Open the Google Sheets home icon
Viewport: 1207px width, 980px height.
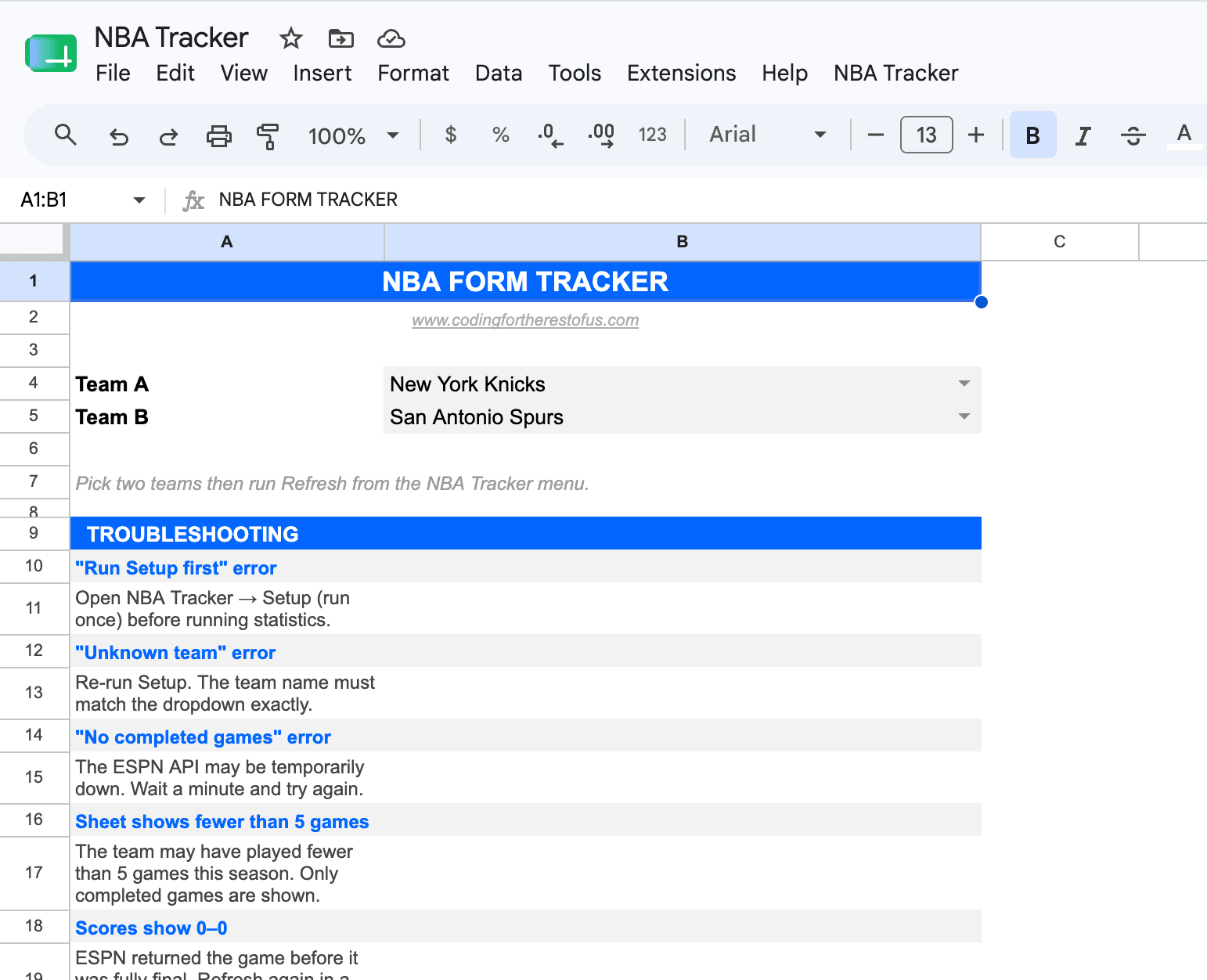51,54
